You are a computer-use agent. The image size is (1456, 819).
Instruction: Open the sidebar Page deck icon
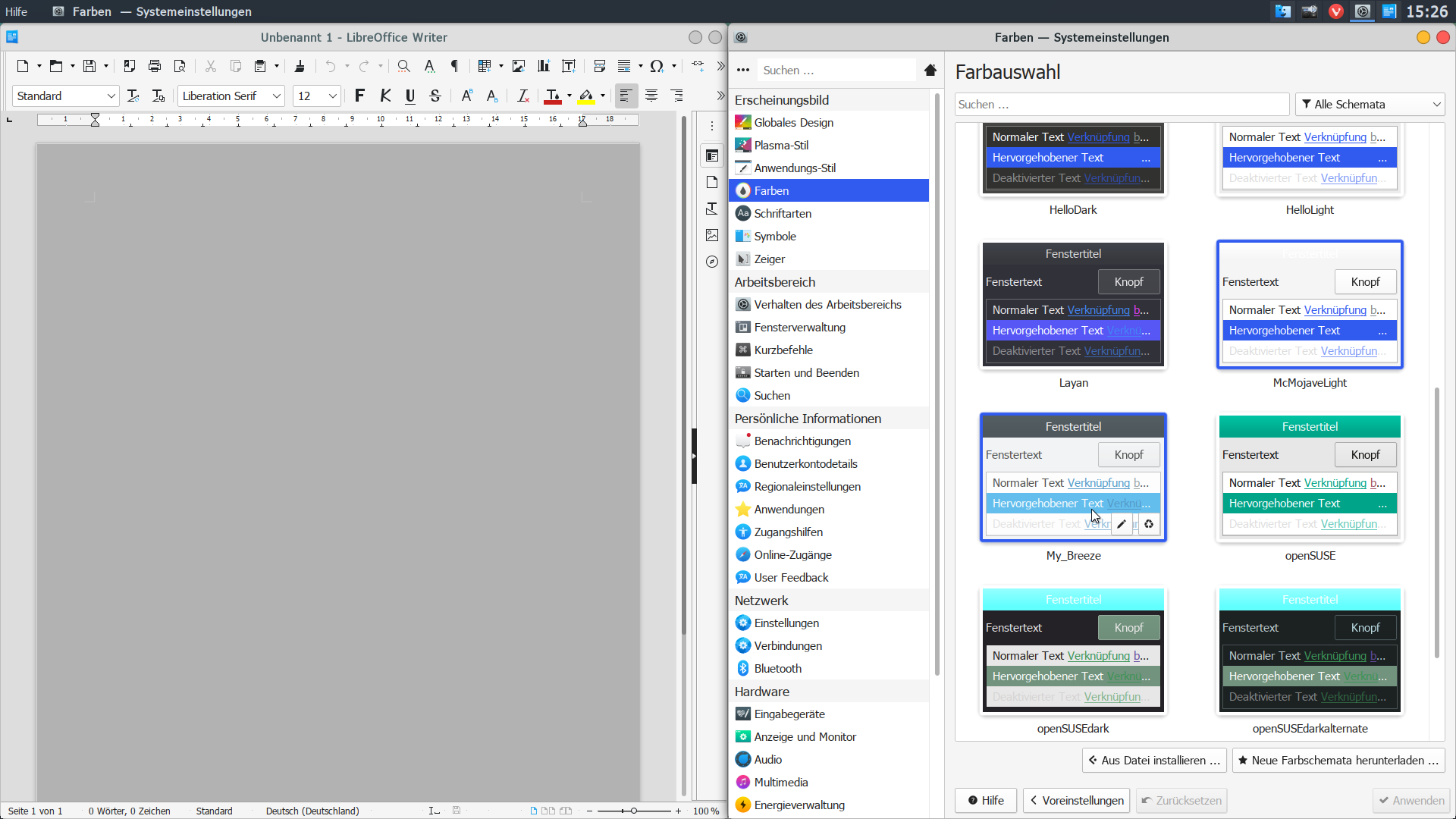click(712, 182)
